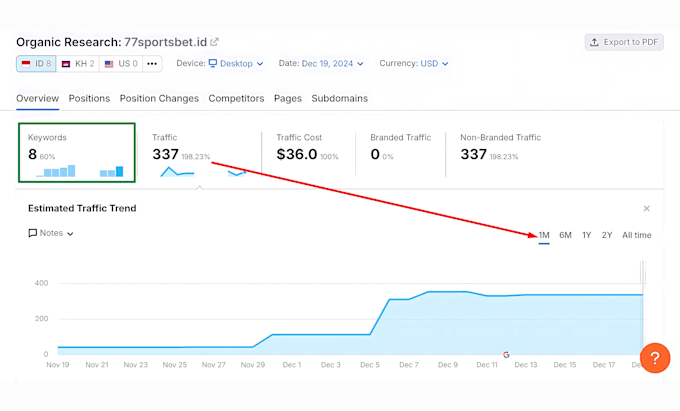Go to the Subdomains tab
The height and width of the screenshot is (411, 680).
[340, 98]
